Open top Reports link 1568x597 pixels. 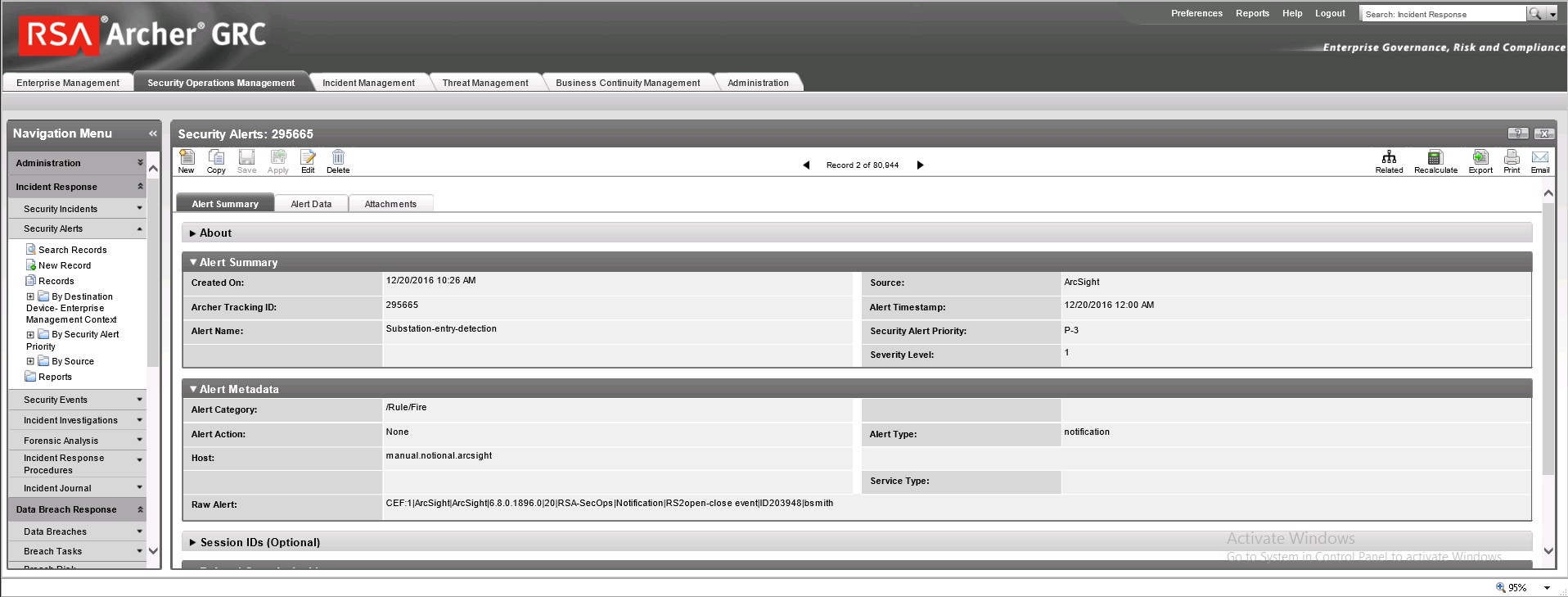point(1252,13)
